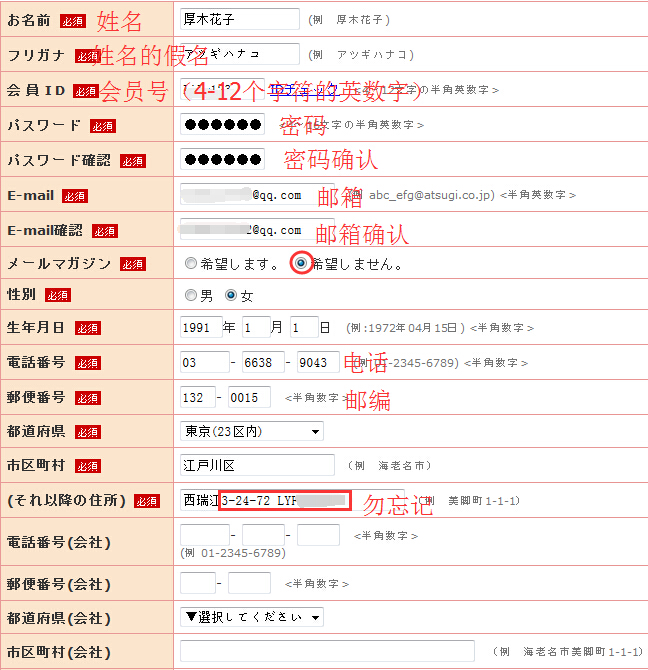Click the お名前 field containing 厚木花子

tap(240, 19)
